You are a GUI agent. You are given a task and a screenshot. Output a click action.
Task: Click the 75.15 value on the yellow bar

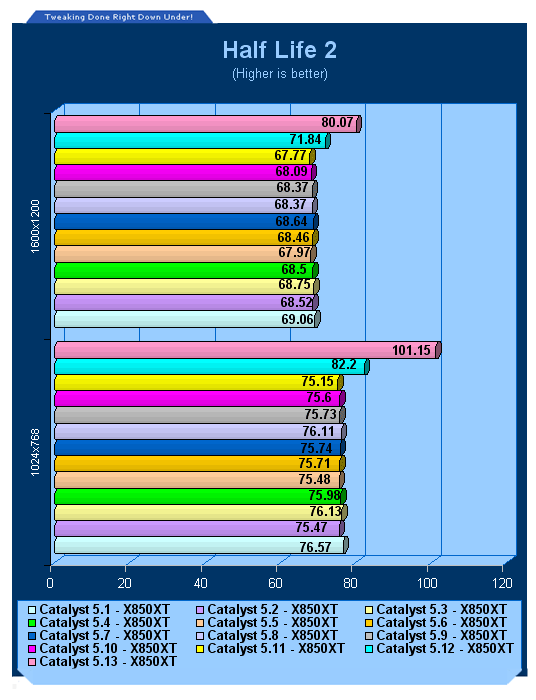pyautogui.click(x=317, y=382)
